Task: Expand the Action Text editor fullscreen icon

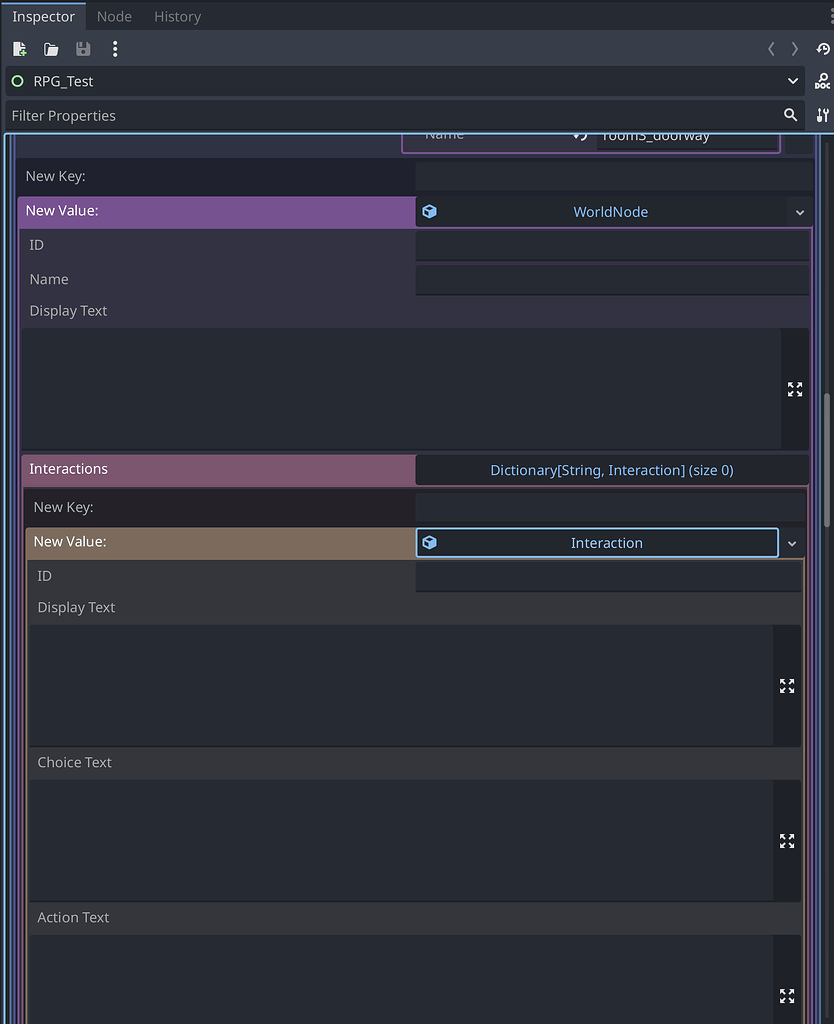Action: click(787, 996)
